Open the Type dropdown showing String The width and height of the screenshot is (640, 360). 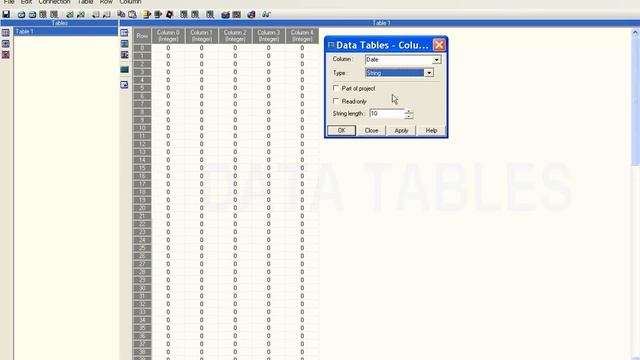pyautogui.click(x=429, y=73)
